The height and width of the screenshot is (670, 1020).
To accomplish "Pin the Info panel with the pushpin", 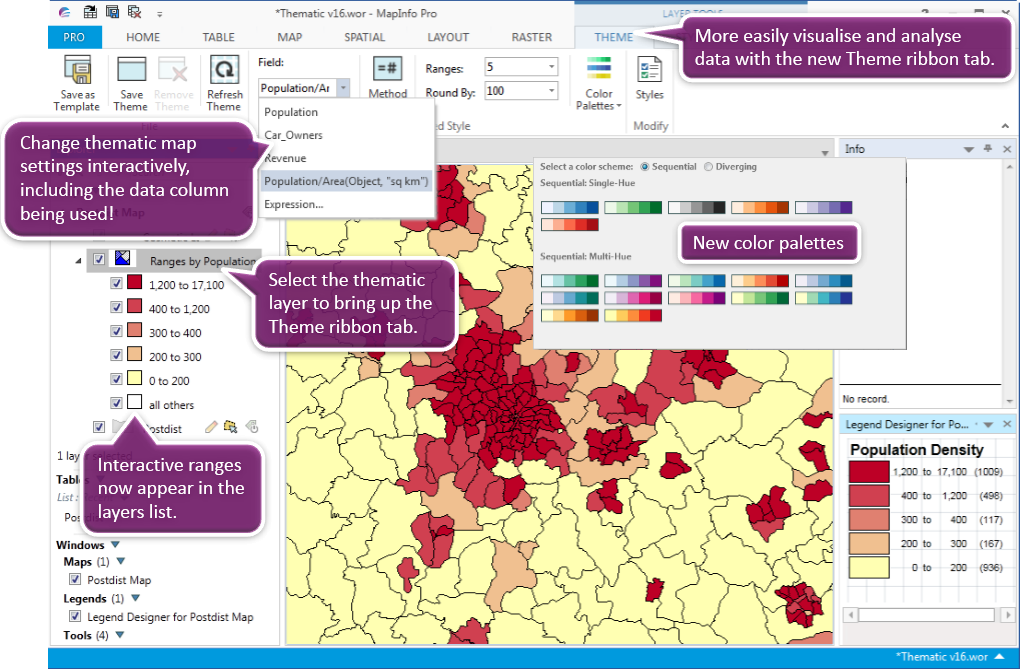I will click(x=988, y=149).
